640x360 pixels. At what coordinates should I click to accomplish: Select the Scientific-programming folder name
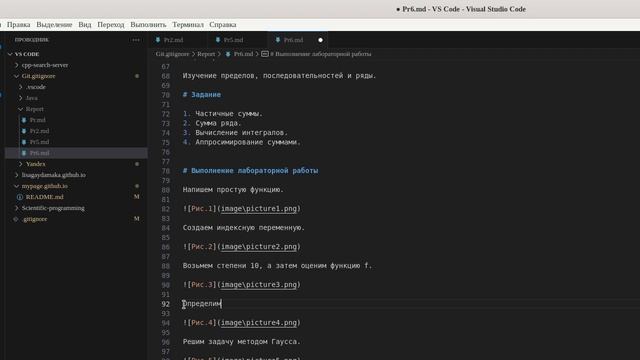(x=53, y=208)
